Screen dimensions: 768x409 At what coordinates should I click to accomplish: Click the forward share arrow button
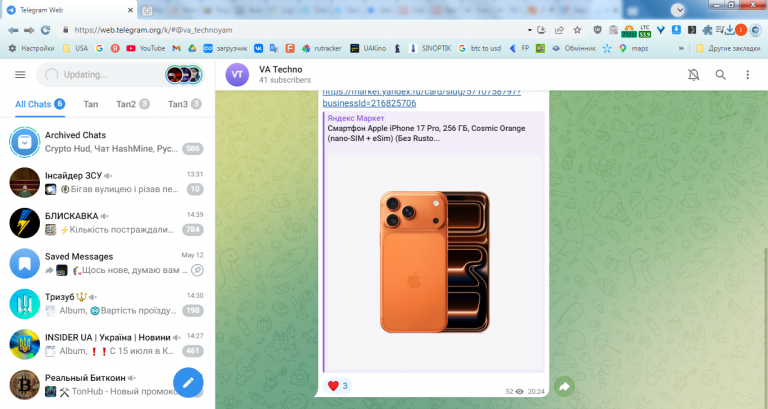point(564,386)
